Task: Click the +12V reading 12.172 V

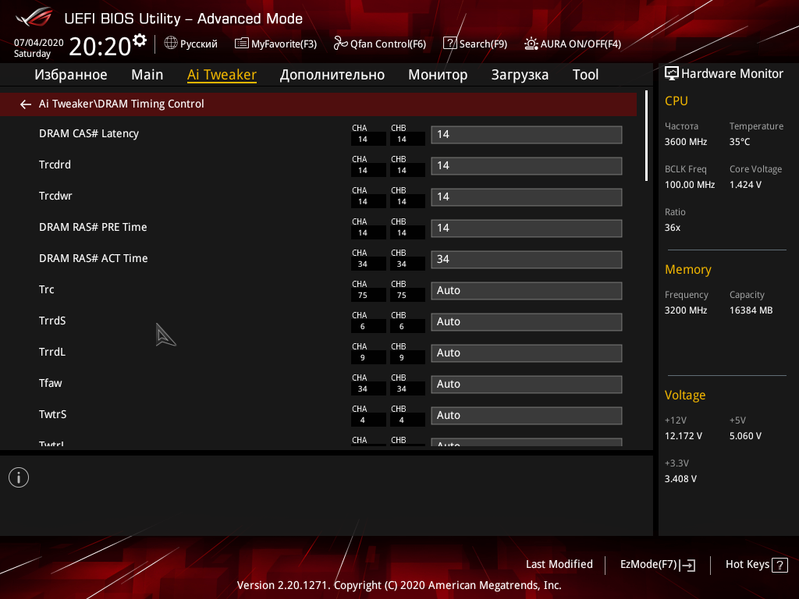Action: (683, 436)
